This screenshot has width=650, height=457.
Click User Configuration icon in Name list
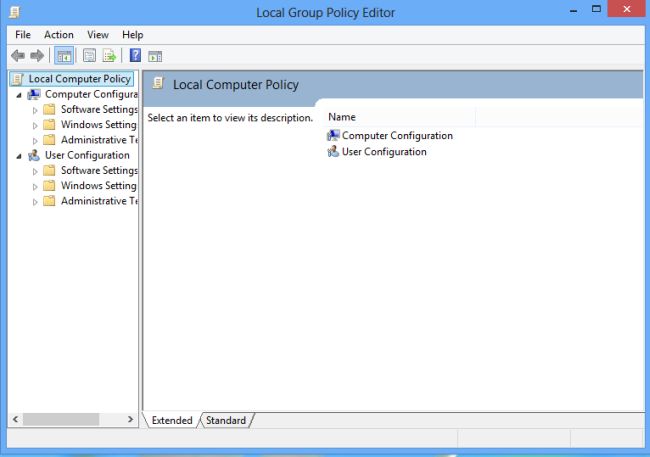pyautogui.click(x=333, y=151)
